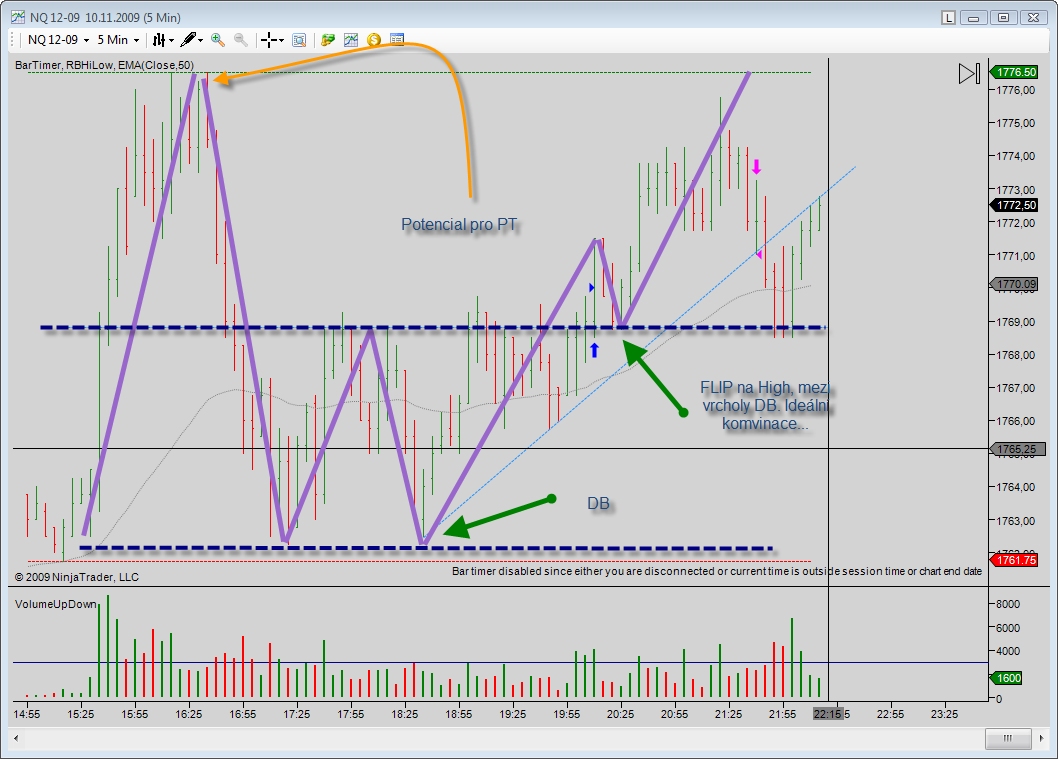
Task: Jump to last bar with skip-forward arrow
Action: tap(970, 74)
